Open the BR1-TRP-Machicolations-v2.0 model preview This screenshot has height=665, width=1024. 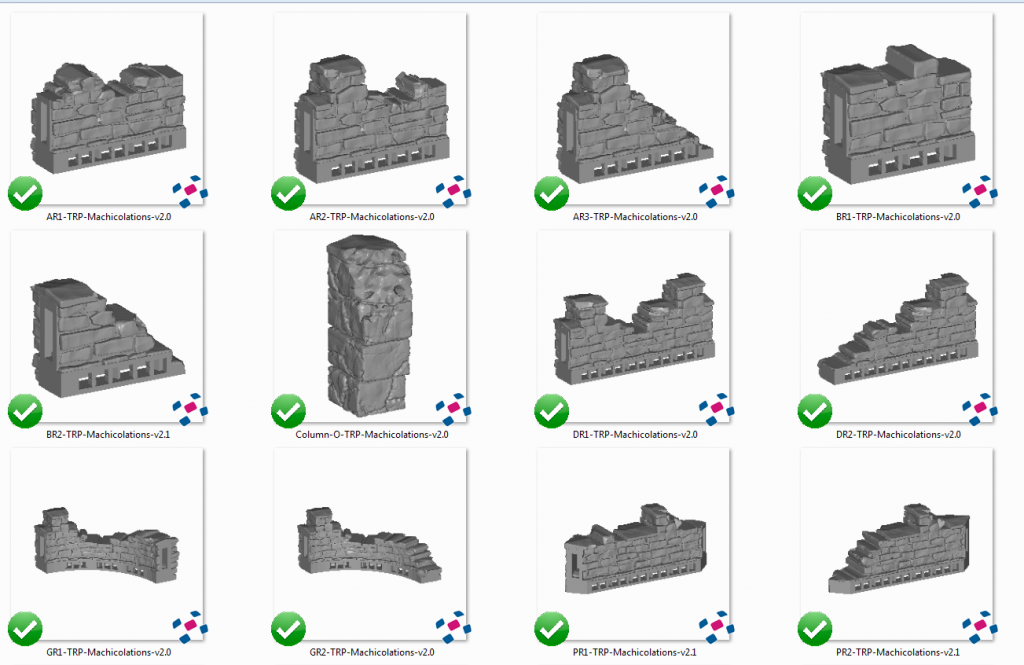[897, 110]
